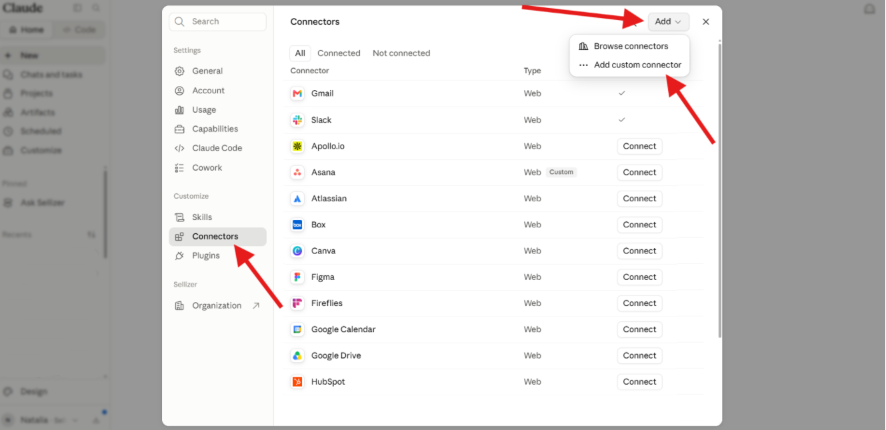This screenshot has height=430, width=886.
Task: Click the Usage bar chart icon
Action: [x=180, y=110]
